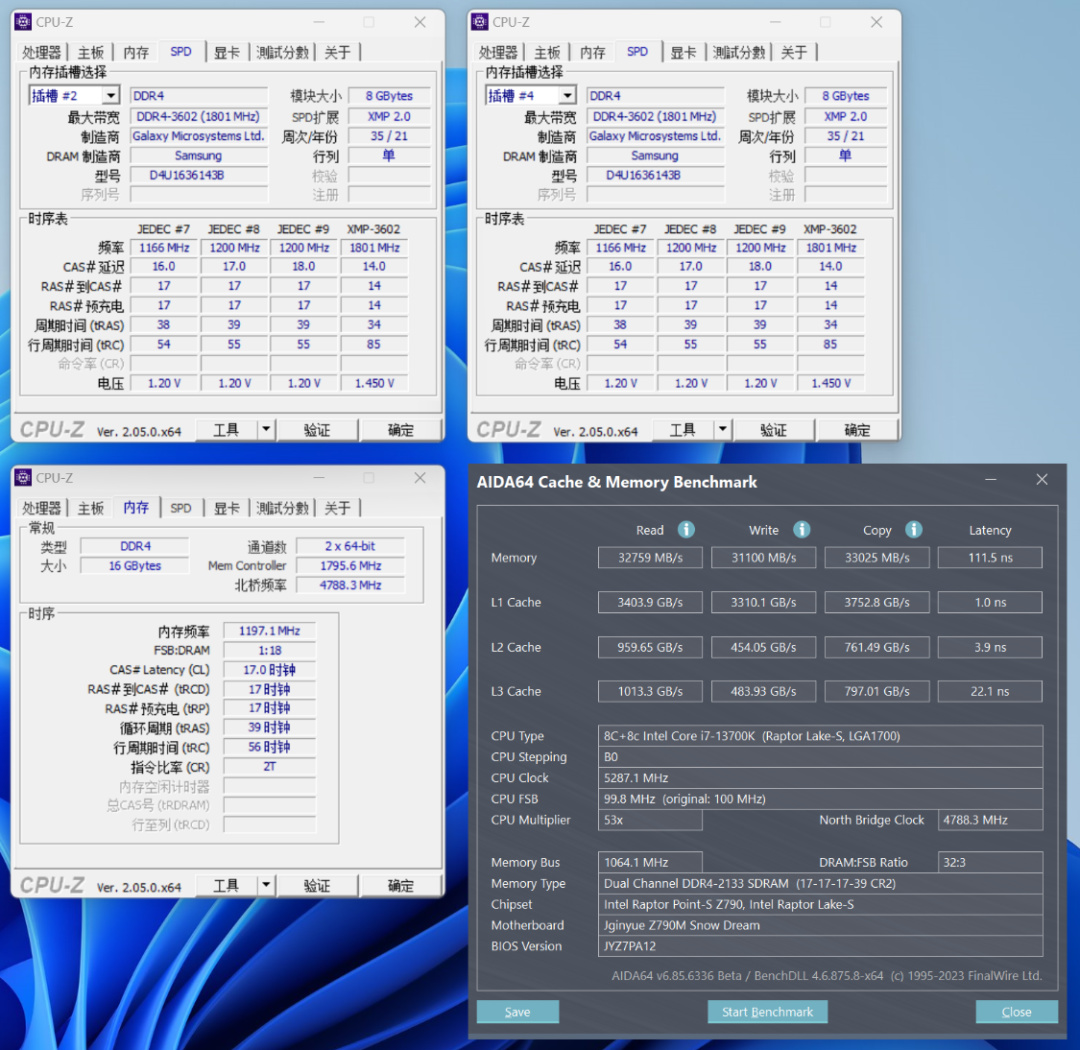The height and width of the screenshot is (1050, 1080).
Task: Open the Slot #4 dropdown in CPU-Z
Action: [x=567, y=95]
